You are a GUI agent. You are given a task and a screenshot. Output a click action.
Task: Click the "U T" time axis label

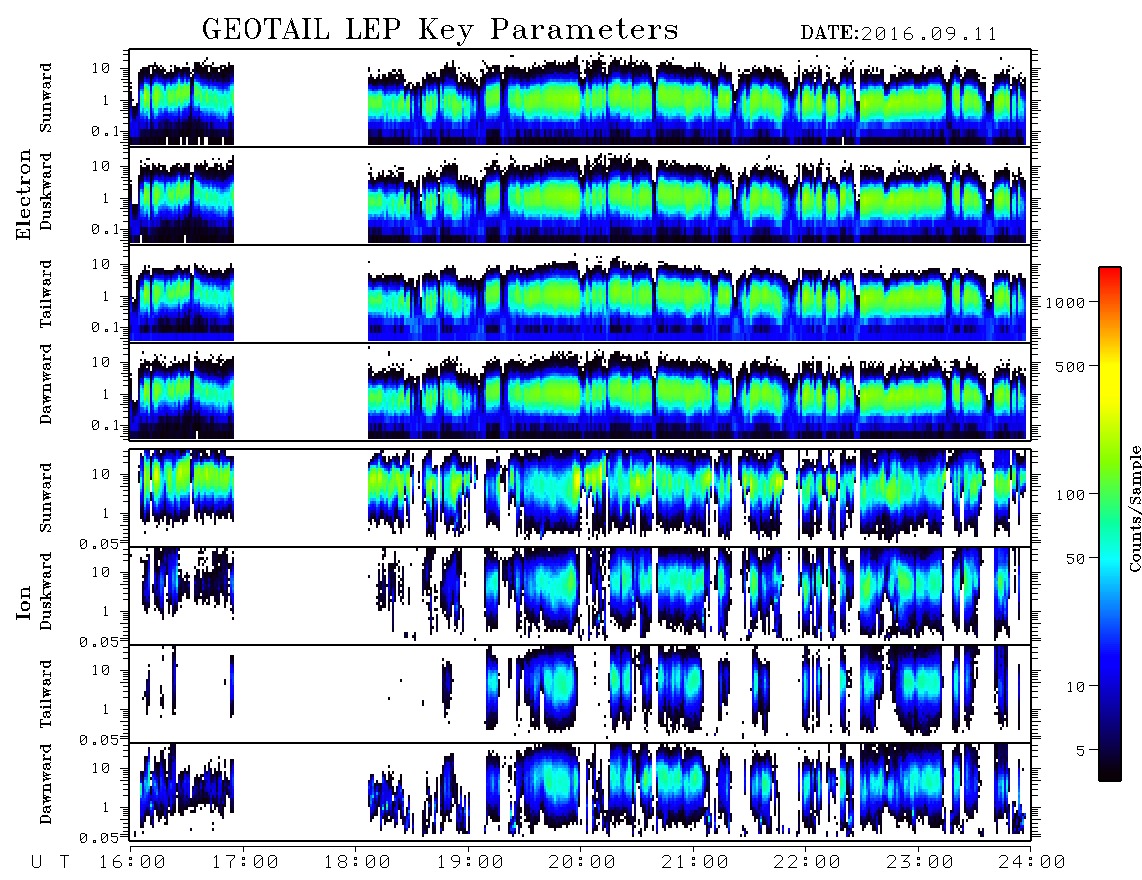(x=51, y=863)
